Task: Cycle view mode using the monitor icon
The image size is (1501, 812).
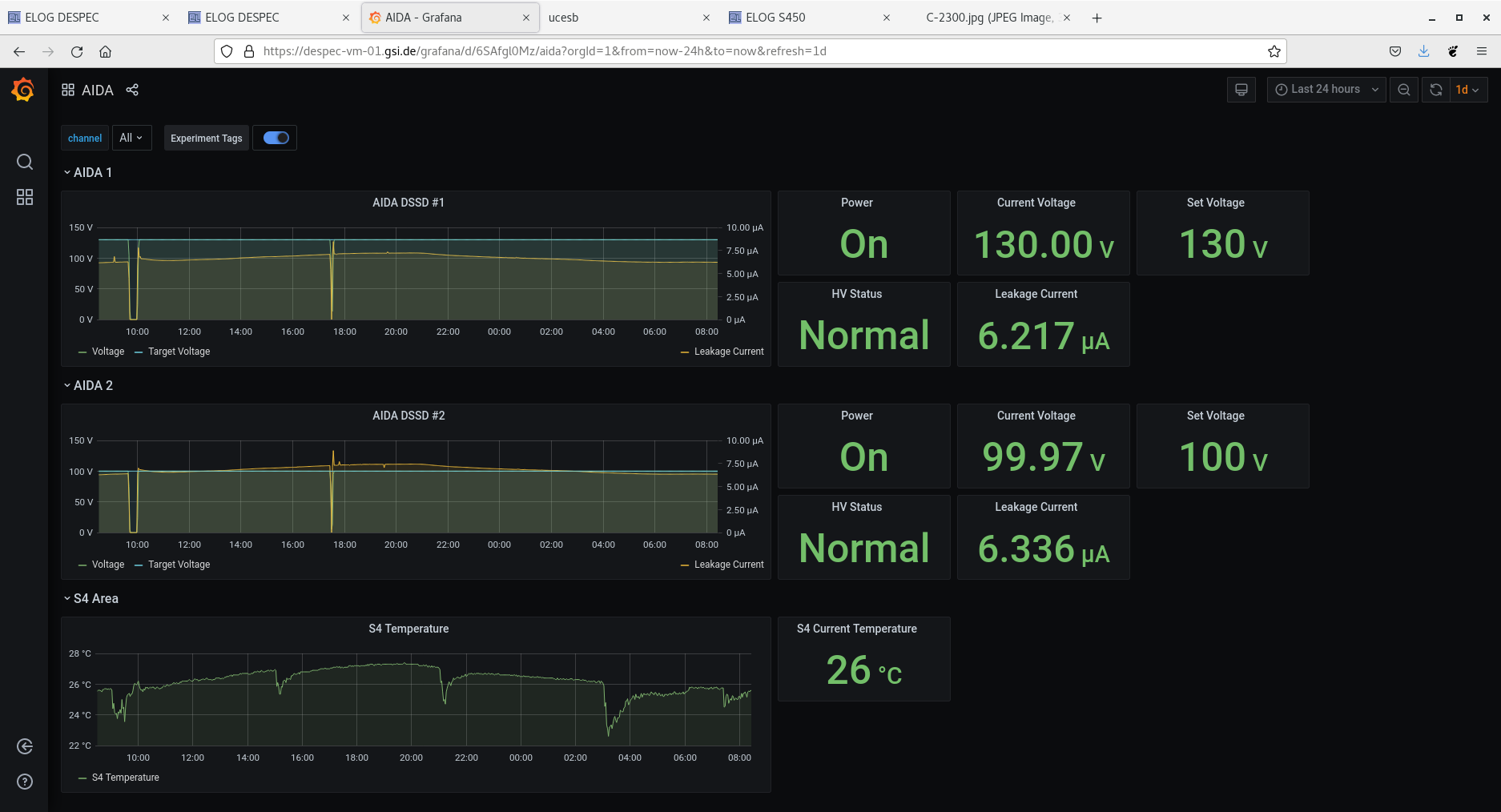Action: [x=1241, y=90]
